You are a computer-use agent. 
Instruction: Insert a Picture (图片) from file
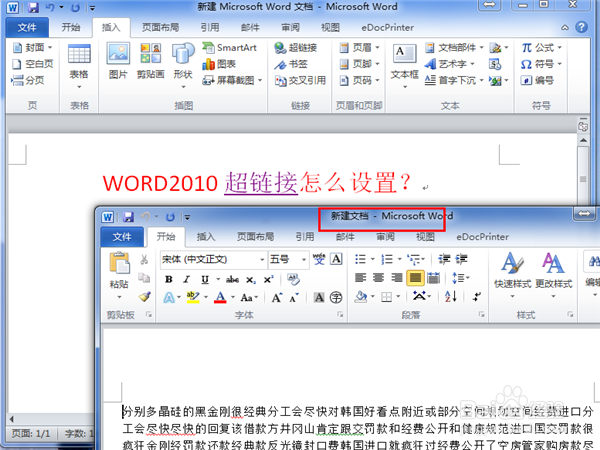tap(118, 61)
